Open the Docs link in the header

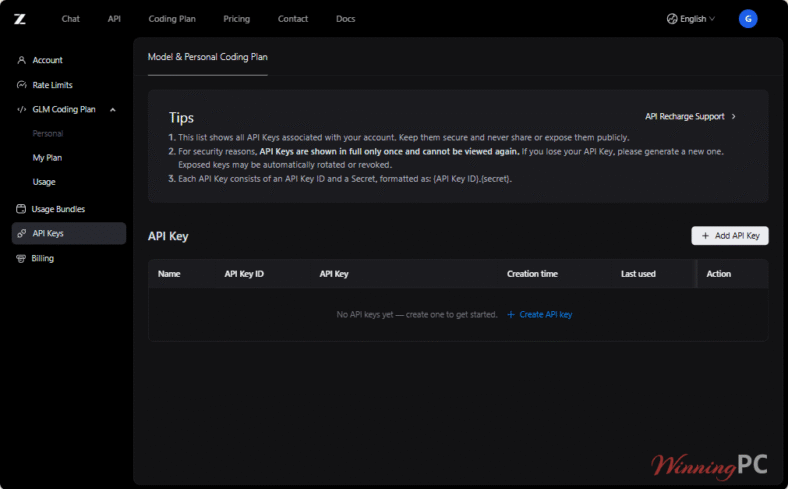345,19
